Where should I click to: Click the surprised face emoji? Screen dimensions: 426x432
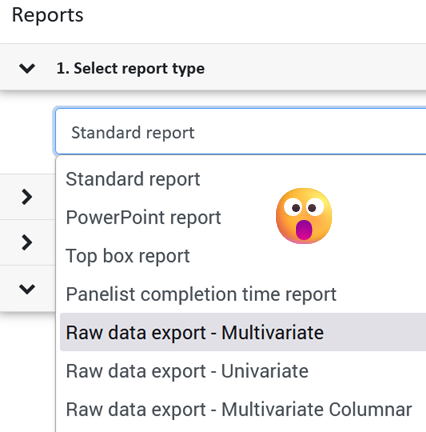pyautogui.click(x=304, y=216)
